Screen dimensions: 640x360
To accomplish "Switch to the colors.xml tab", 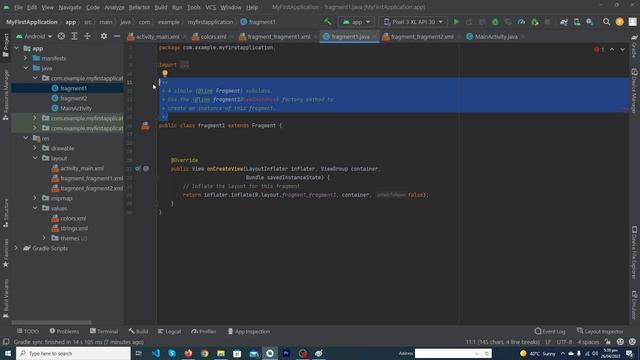I will click(213, 37).
